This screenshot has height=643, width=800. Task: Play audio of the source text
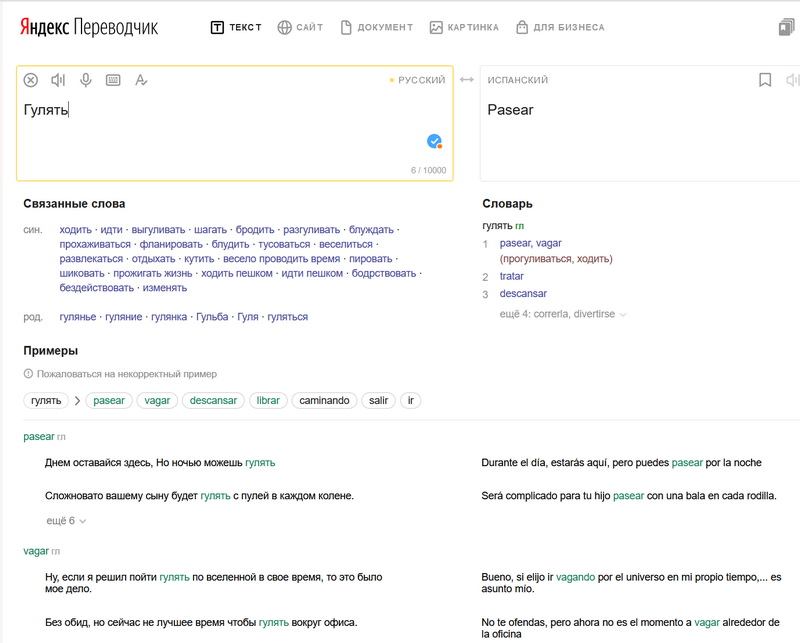(58, 80)
